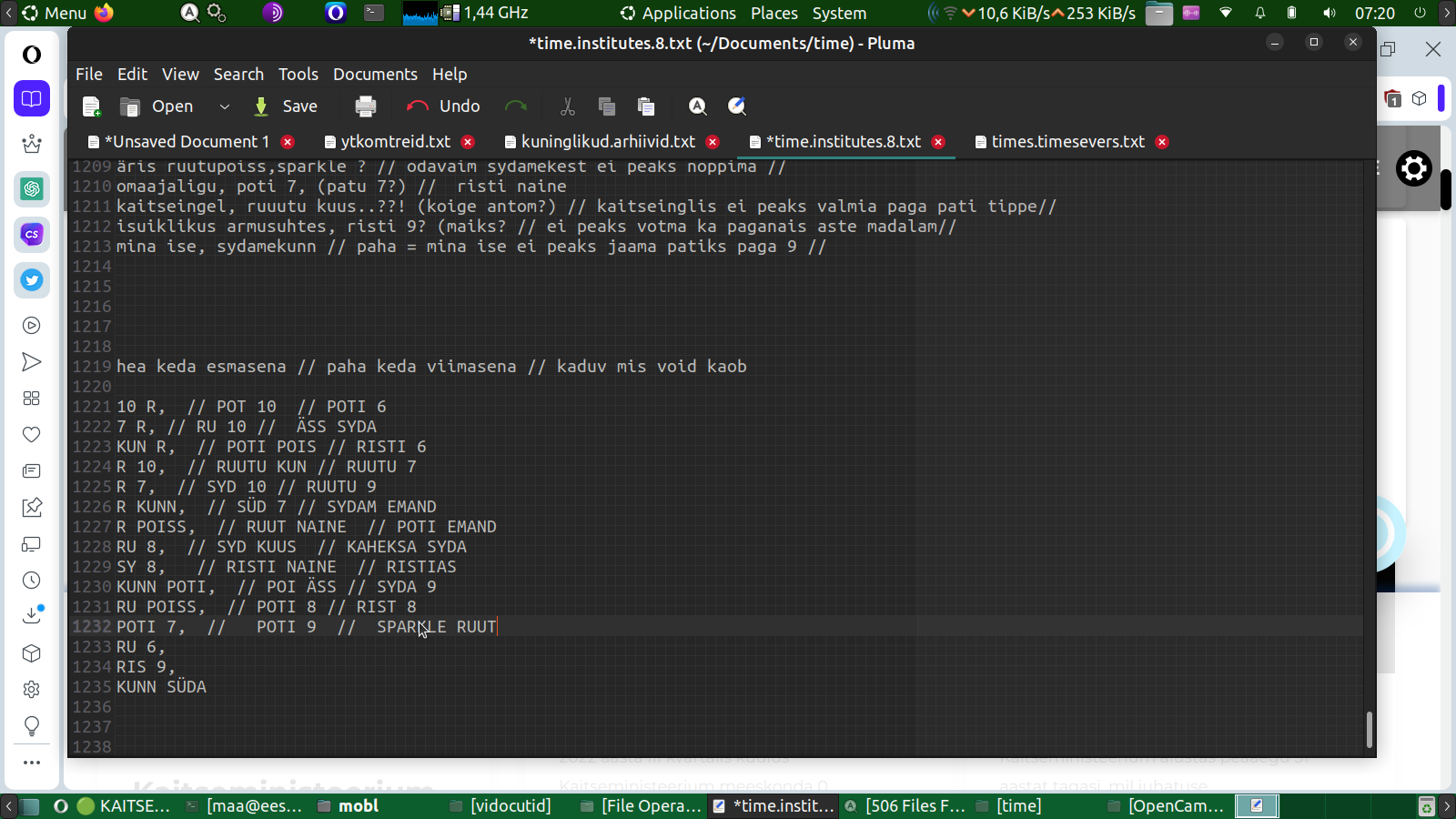Open the find magnifier tool
The width and height of the screenshot is (1456, 819).
pyautogui.click(x=698, y=106)
